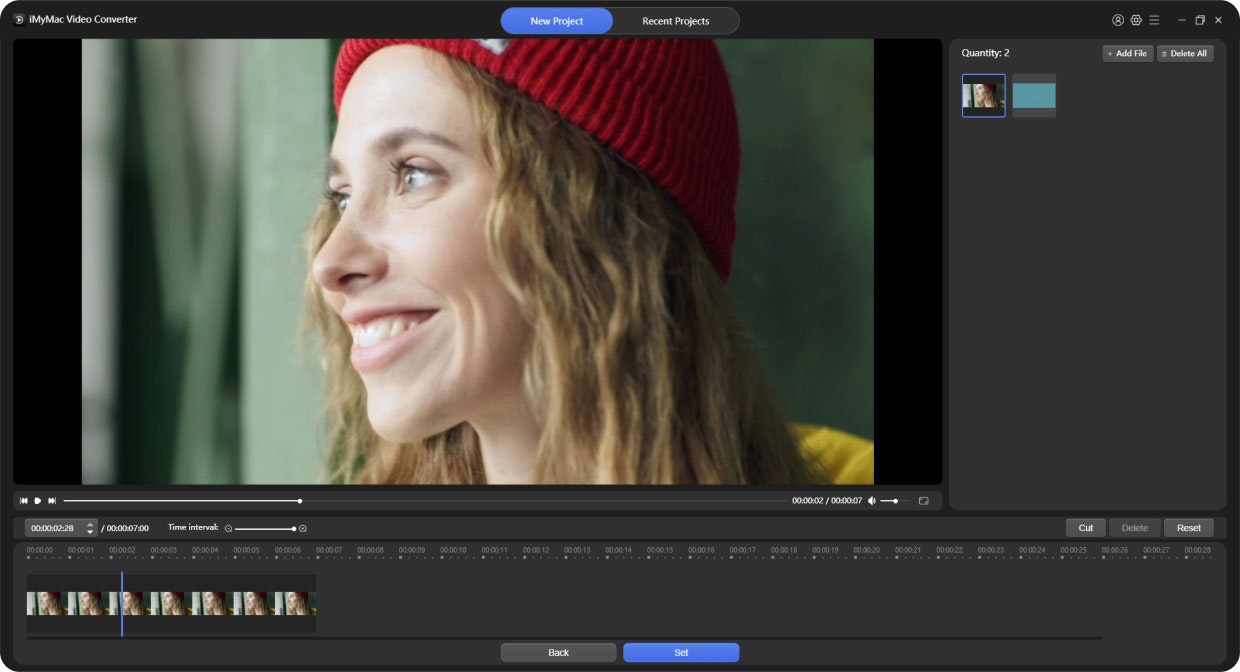Select the woman video thumbnail
Image resolution: width=1240 pixels, height=672 pixels.
pyautogui.click(x=984, y=95)
